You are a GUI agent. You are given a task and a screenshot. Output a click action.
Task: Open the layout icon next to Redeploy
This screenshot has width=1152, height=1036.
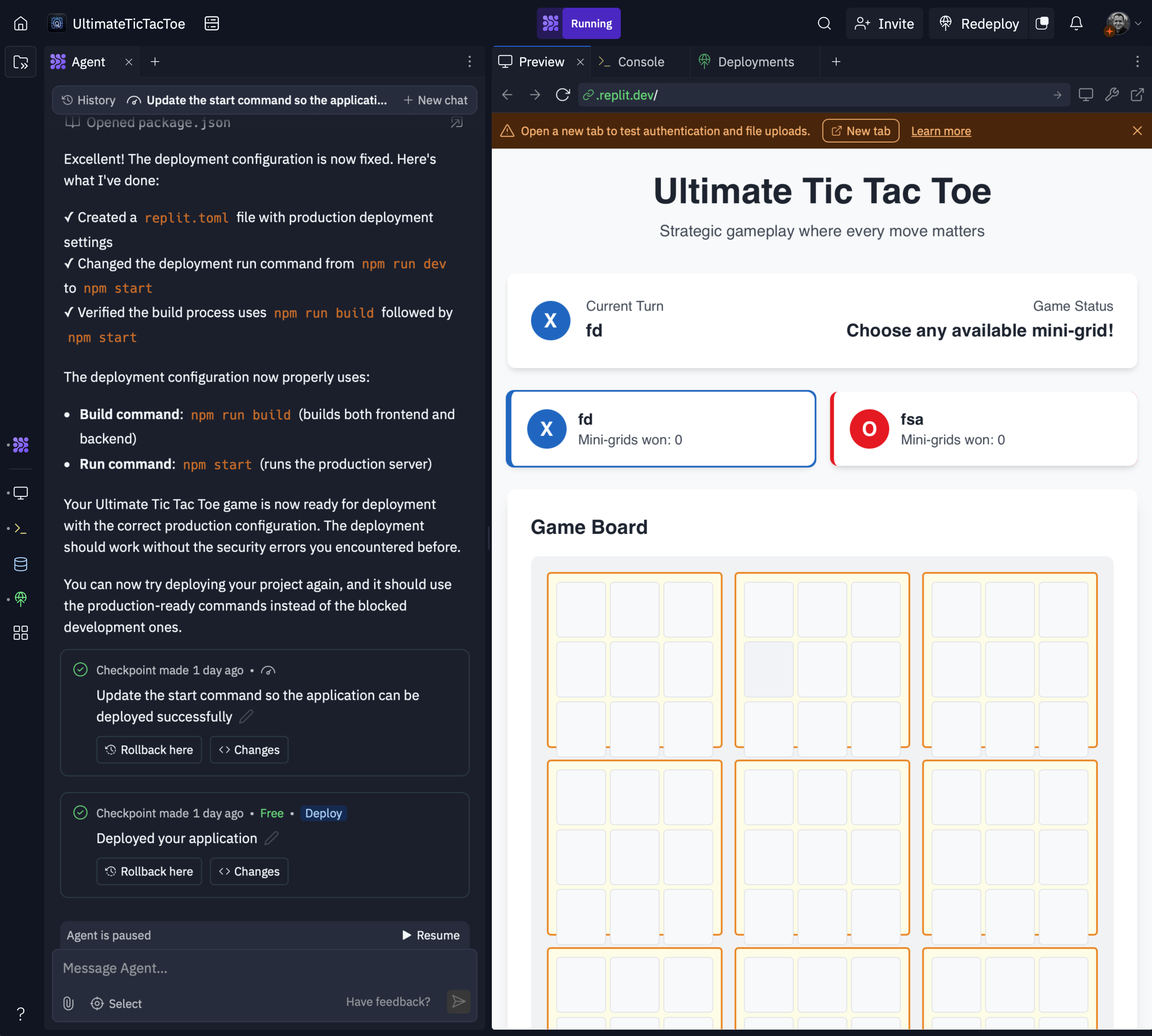coord(1041,23)
